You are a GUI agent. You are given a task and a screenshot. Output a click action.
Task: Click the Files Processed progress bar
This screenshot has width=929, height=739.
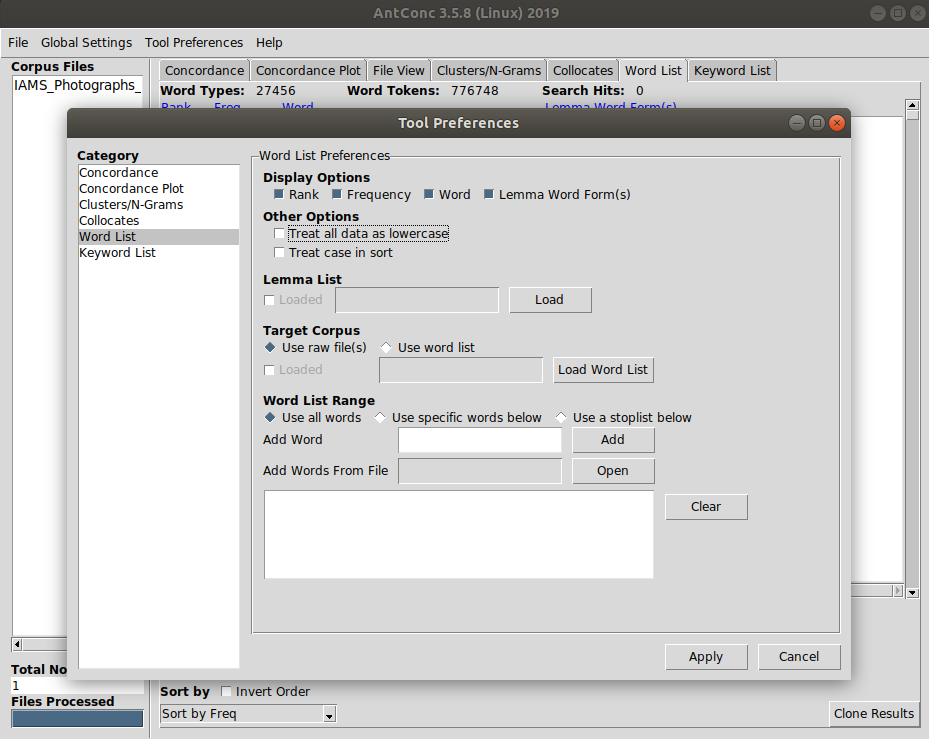click(x=77, y=718)
